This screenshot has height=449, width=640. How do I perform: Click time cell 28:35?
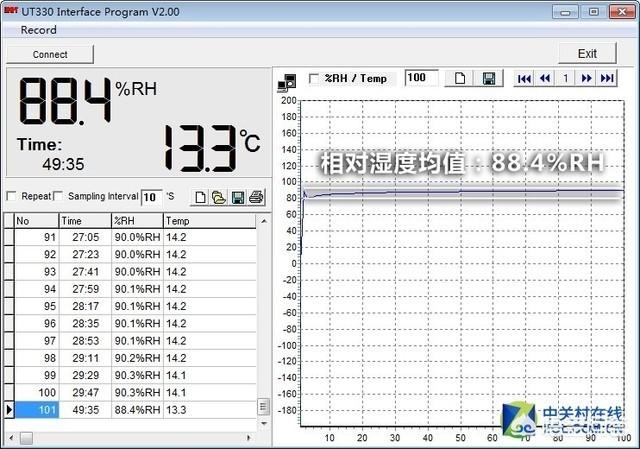coord(85,324)
